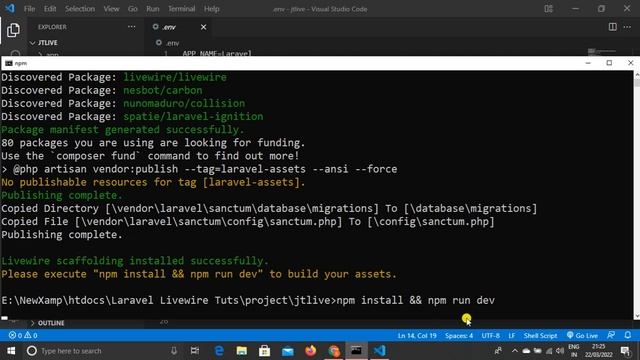Split the editor to the right

(x=613, y=27)
